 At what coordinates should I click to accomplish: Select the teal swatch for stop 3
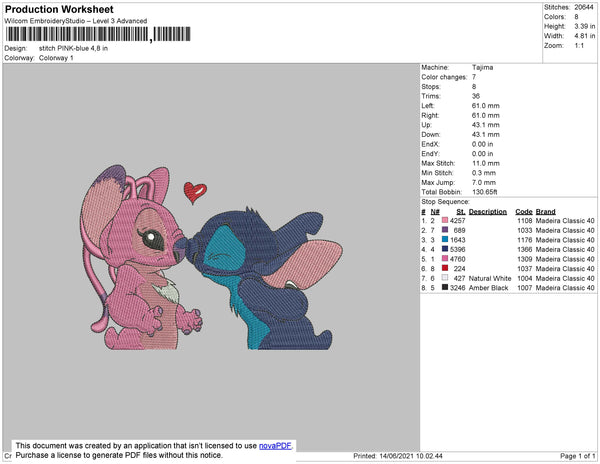pyautogui.click(x=445, y=239)
